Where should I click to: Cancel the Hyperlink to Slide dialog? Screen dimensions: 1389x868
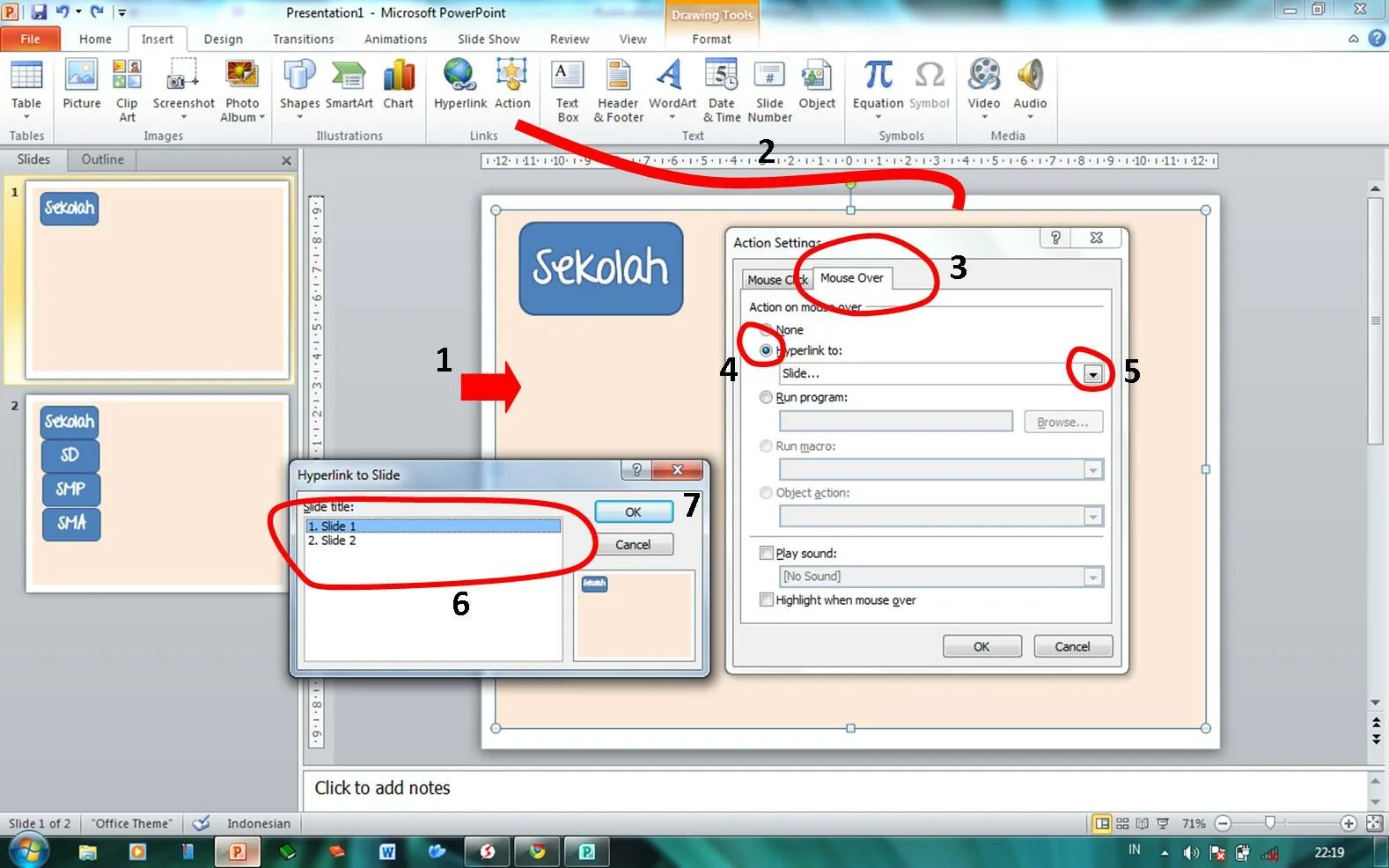pos(634,544)
